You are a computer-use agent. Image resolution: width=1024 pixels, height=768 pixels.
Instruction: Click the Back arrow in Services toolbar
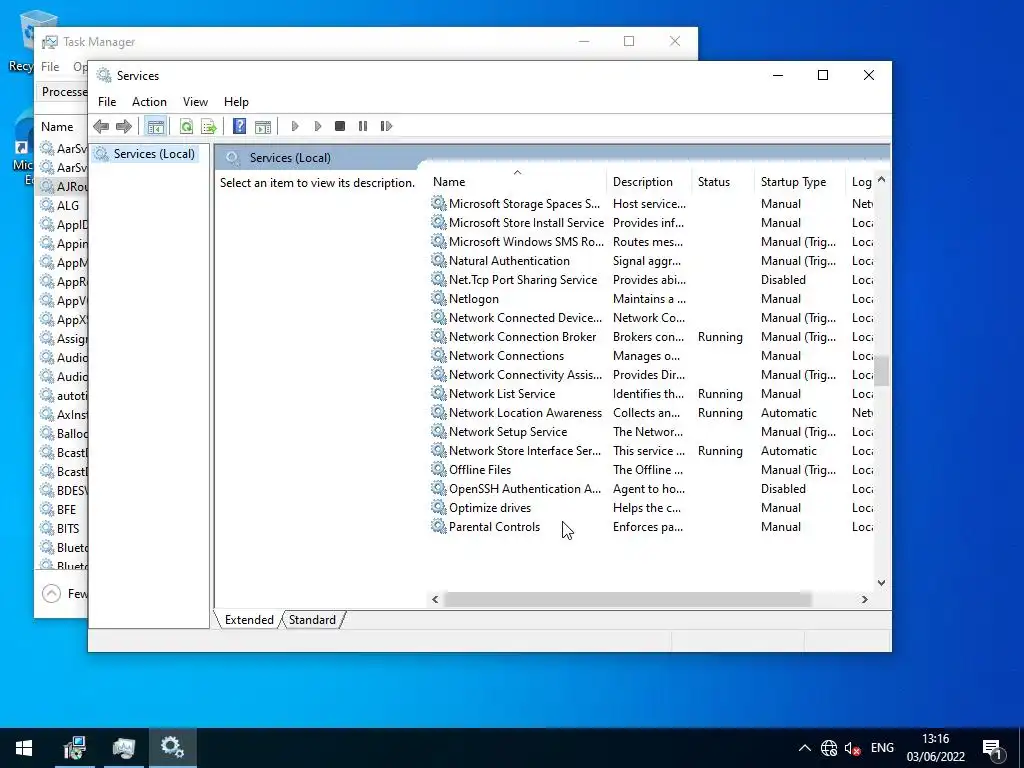(101, 126)
